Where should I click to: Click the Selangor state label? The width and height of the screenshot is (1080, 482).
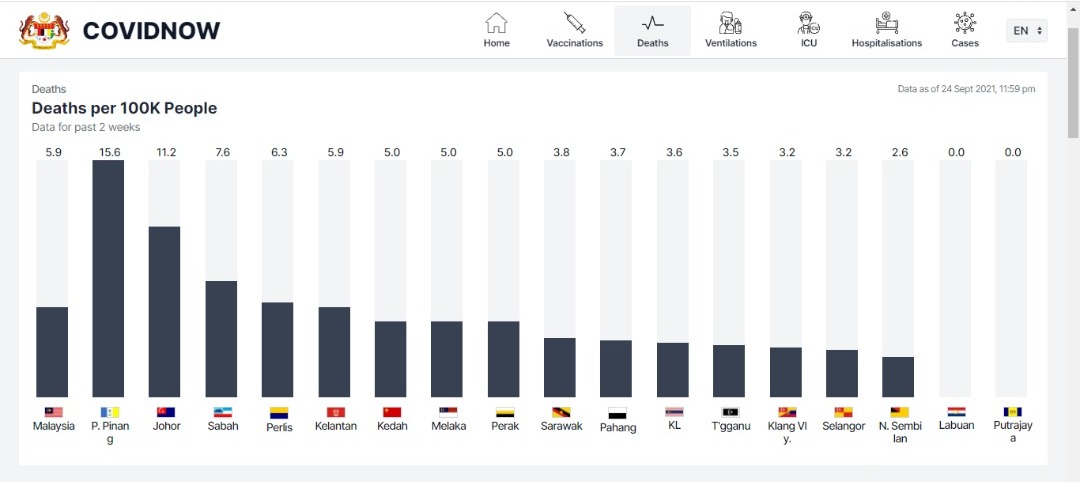[x=843, y=426]
